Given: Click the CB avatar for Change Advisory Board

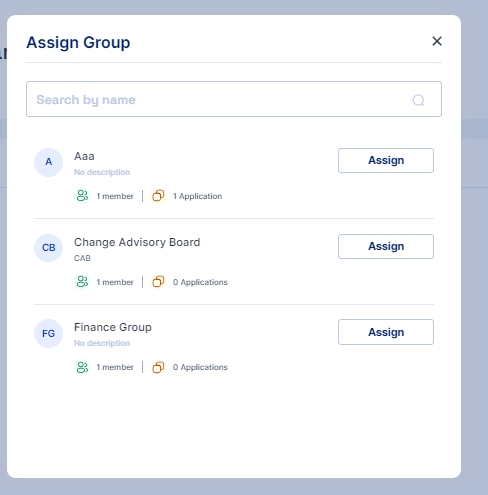Looking at the screenshot, I should tap(49, 248).
